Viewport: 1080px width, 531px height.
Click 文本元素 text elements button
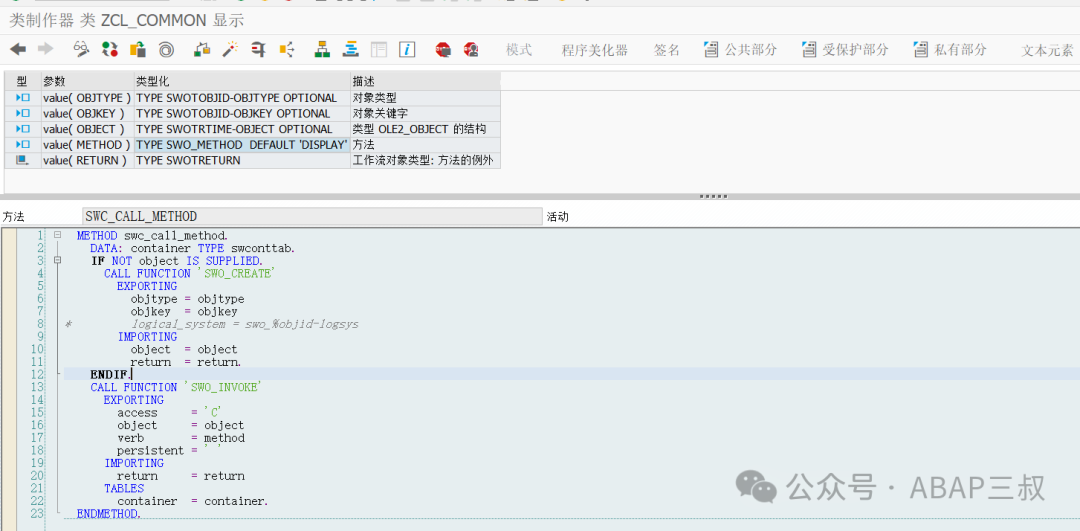[x=1047, y=50]
